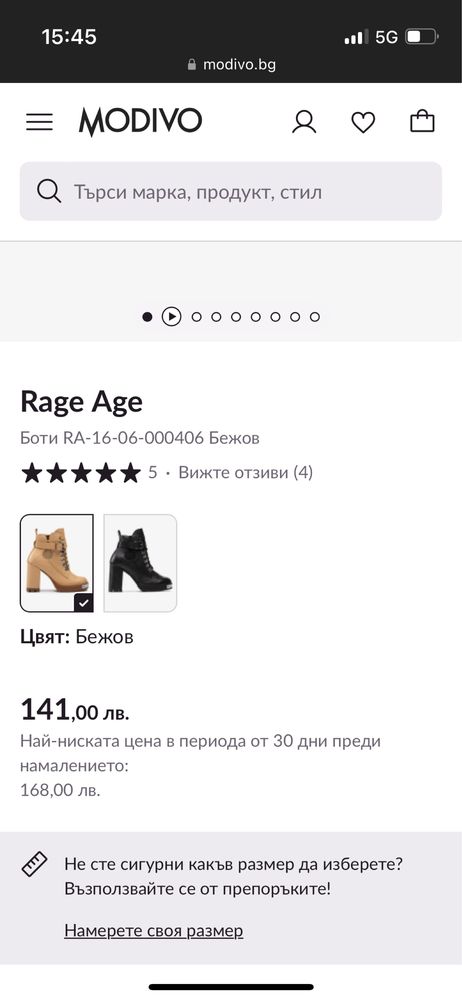Open the hamburger menu
Viewport: 462px width, 1000px height.
click(x=40, y=121)
